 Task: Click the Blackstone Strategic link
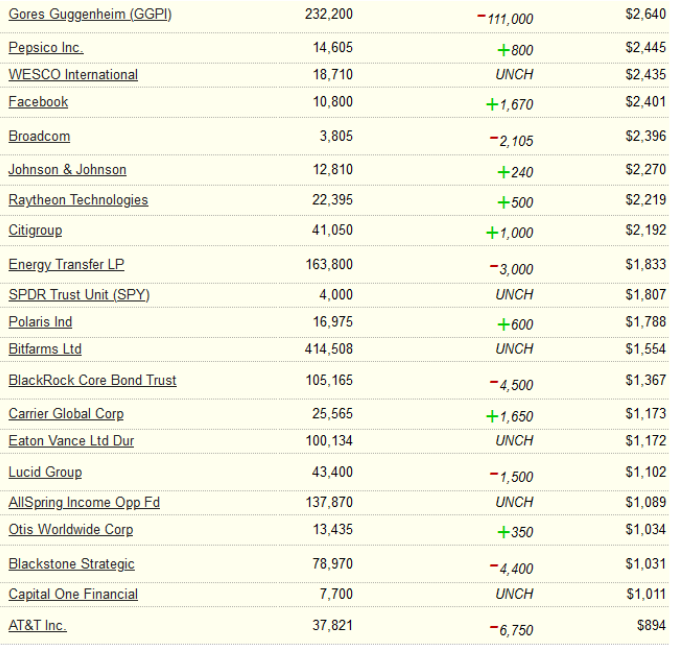(x=71, y=564)
